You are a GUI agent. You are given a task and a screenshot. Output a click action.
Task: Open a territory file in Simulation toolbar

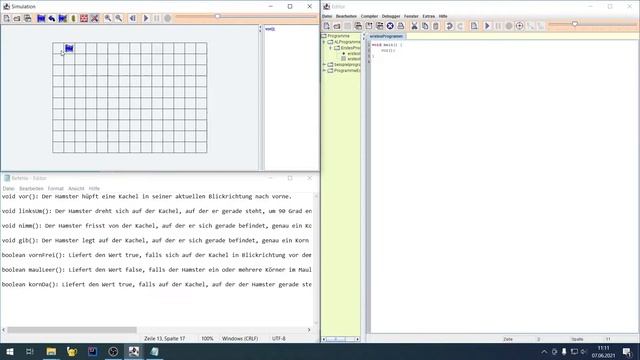point(17,18)
